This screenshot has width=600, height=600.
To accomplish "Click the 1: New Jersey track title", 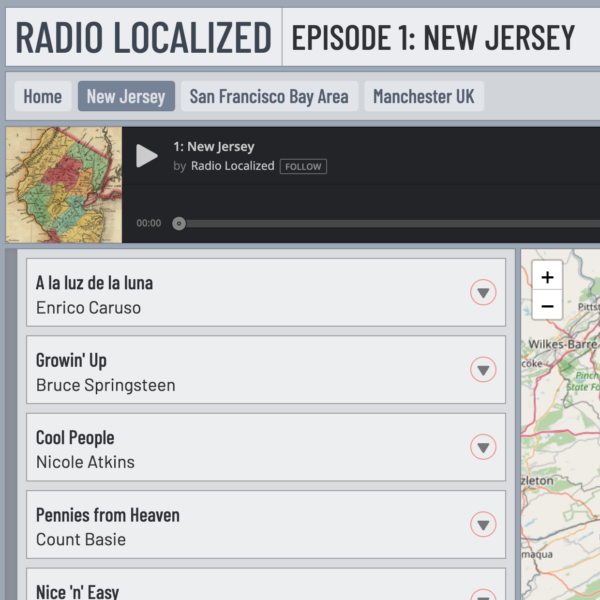I will [x=213, y=147].
